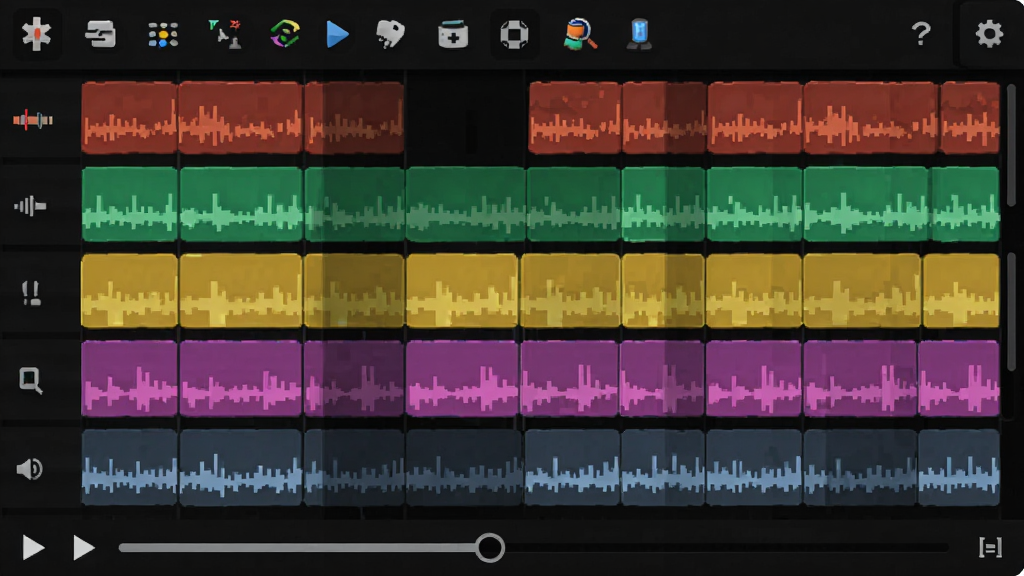Screen dimensions: 1024x576
Task: Click the second play button in transport bar
Action: click(x=83, y=547)
